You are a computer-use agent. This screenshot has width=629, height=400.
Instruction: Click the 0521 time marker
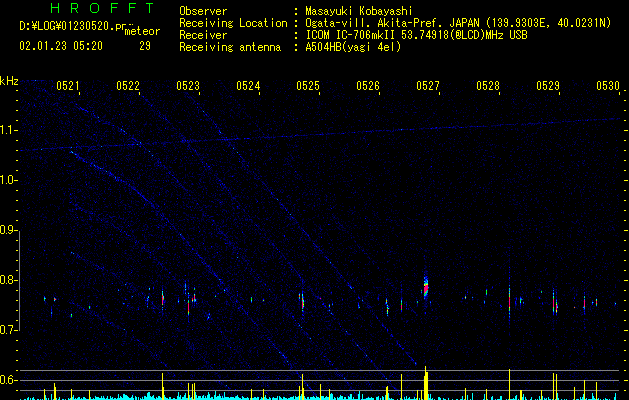pos(67,85)
